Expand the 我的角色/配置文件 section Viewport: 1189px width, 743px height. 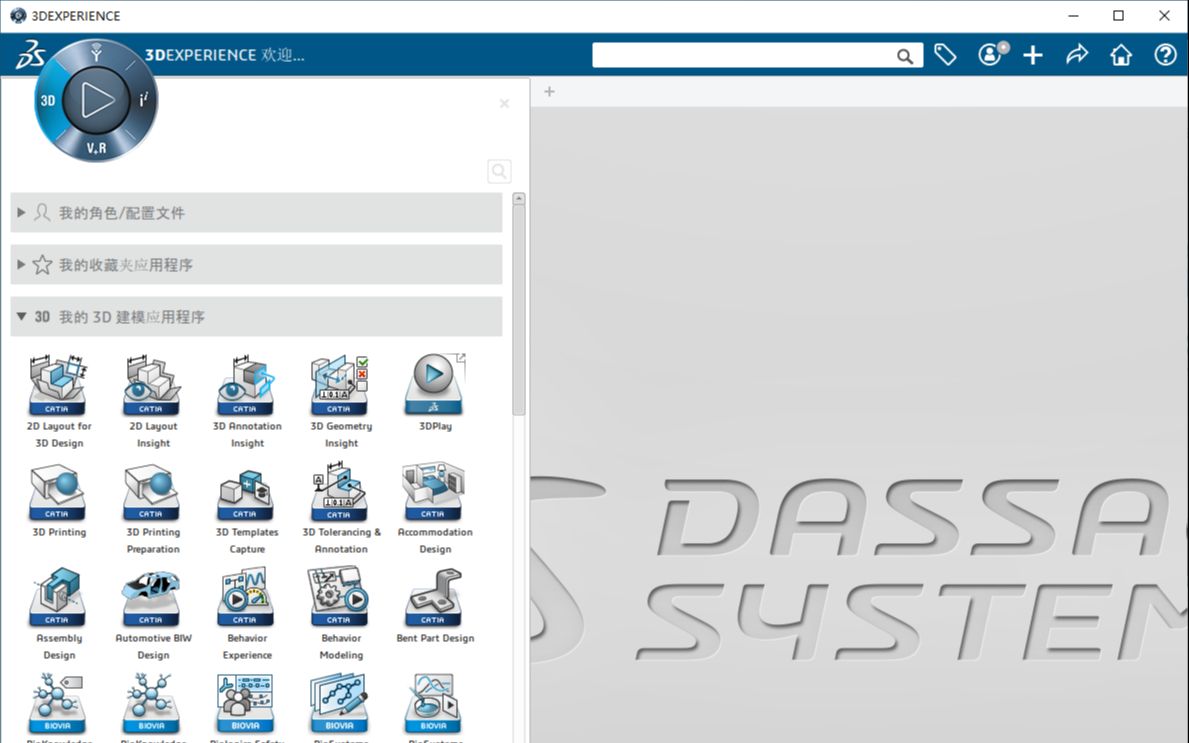[256, 213]
